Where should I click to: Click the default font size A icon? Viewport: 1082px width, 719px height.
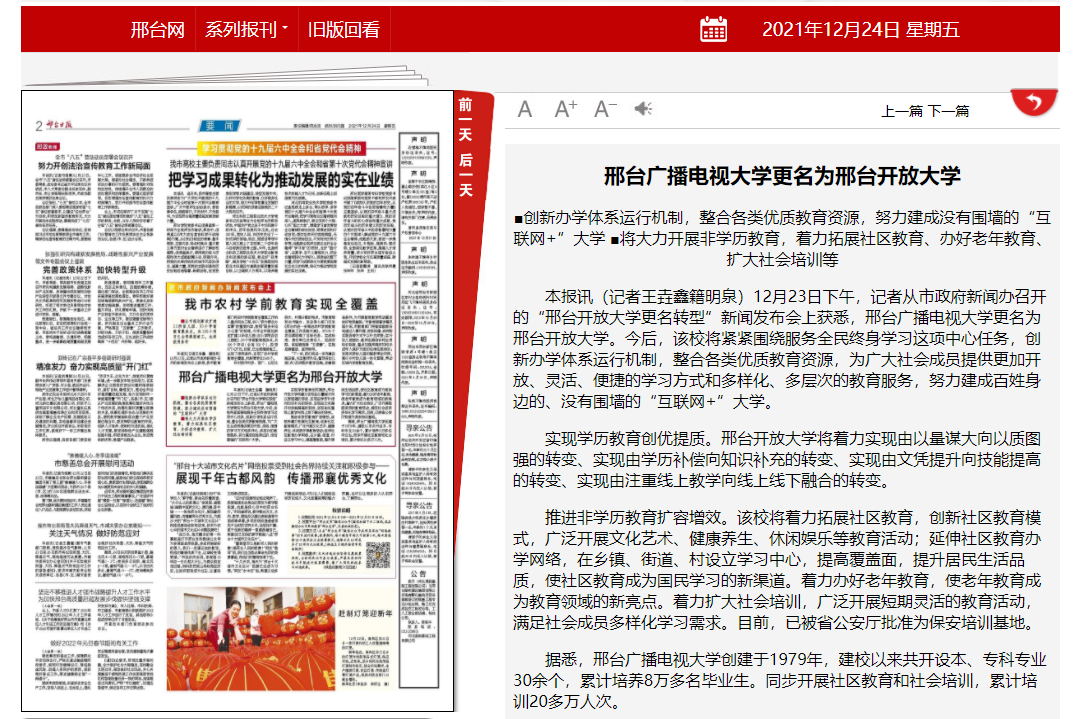pos(525,109)
